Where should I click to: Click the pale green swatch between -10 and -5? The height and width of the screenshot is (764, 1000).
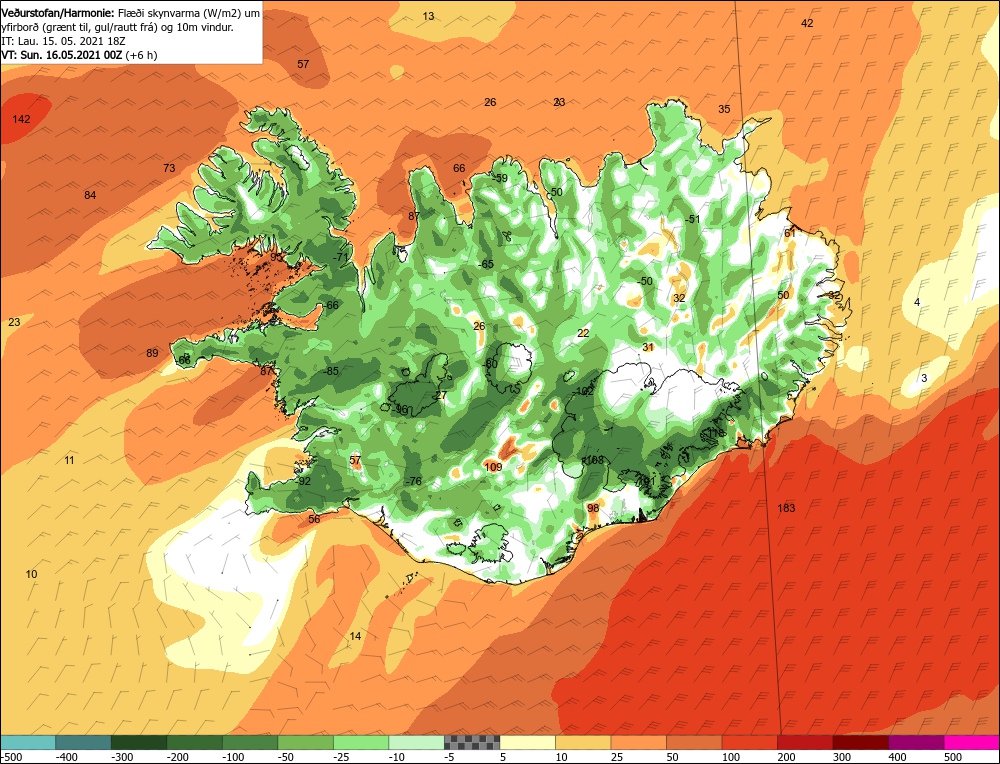416,742
